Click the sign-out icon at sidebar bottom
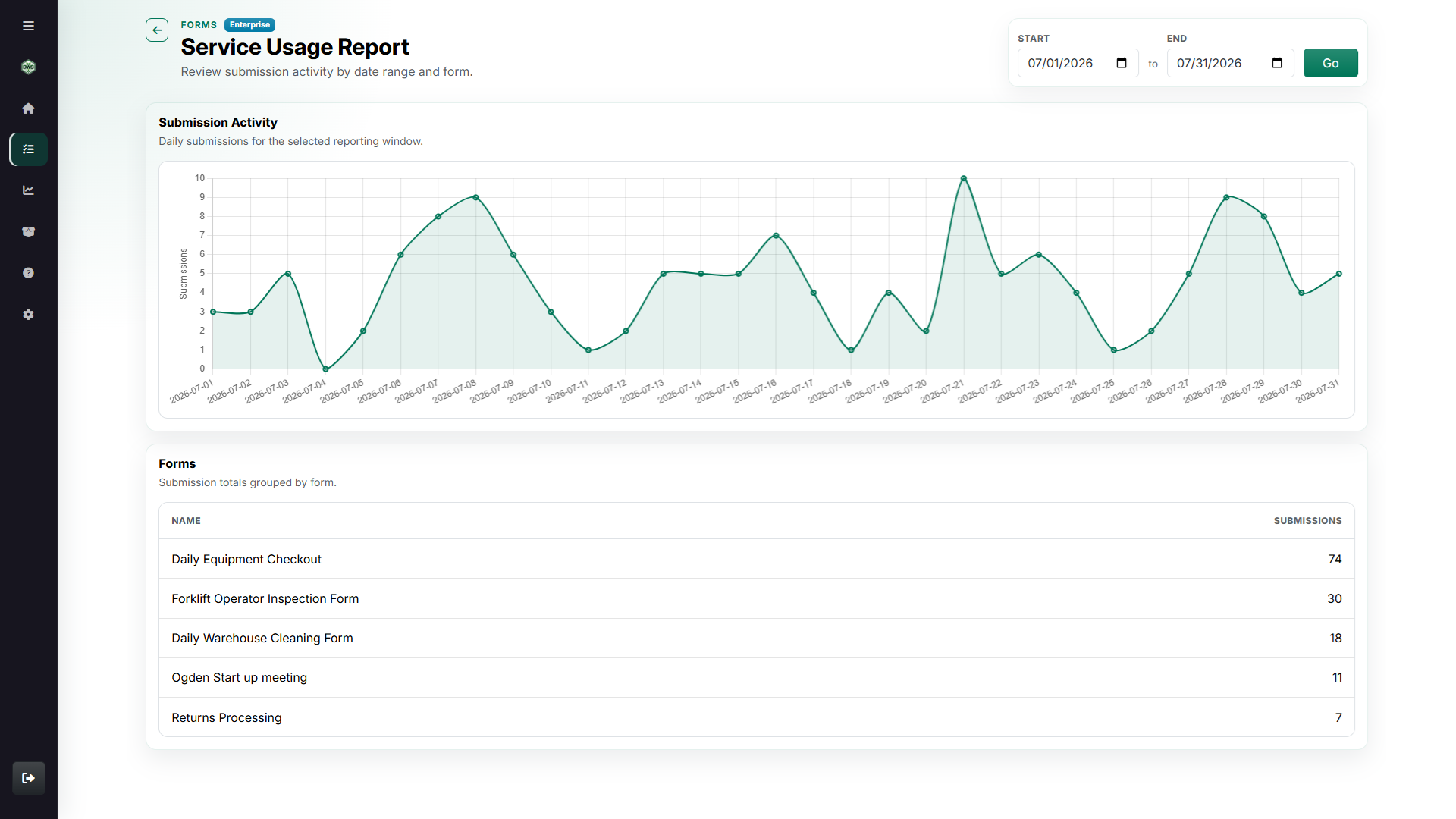This screenshot has width=1456, height=819. [x=29, y=778]
